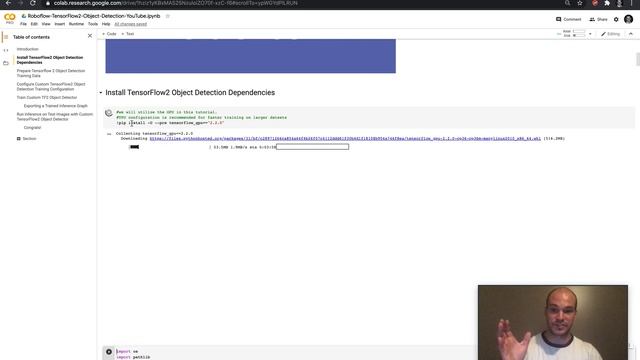This screenshot has width=640, height=360.
Task: Run the import os cell
Action: [109, 352]
